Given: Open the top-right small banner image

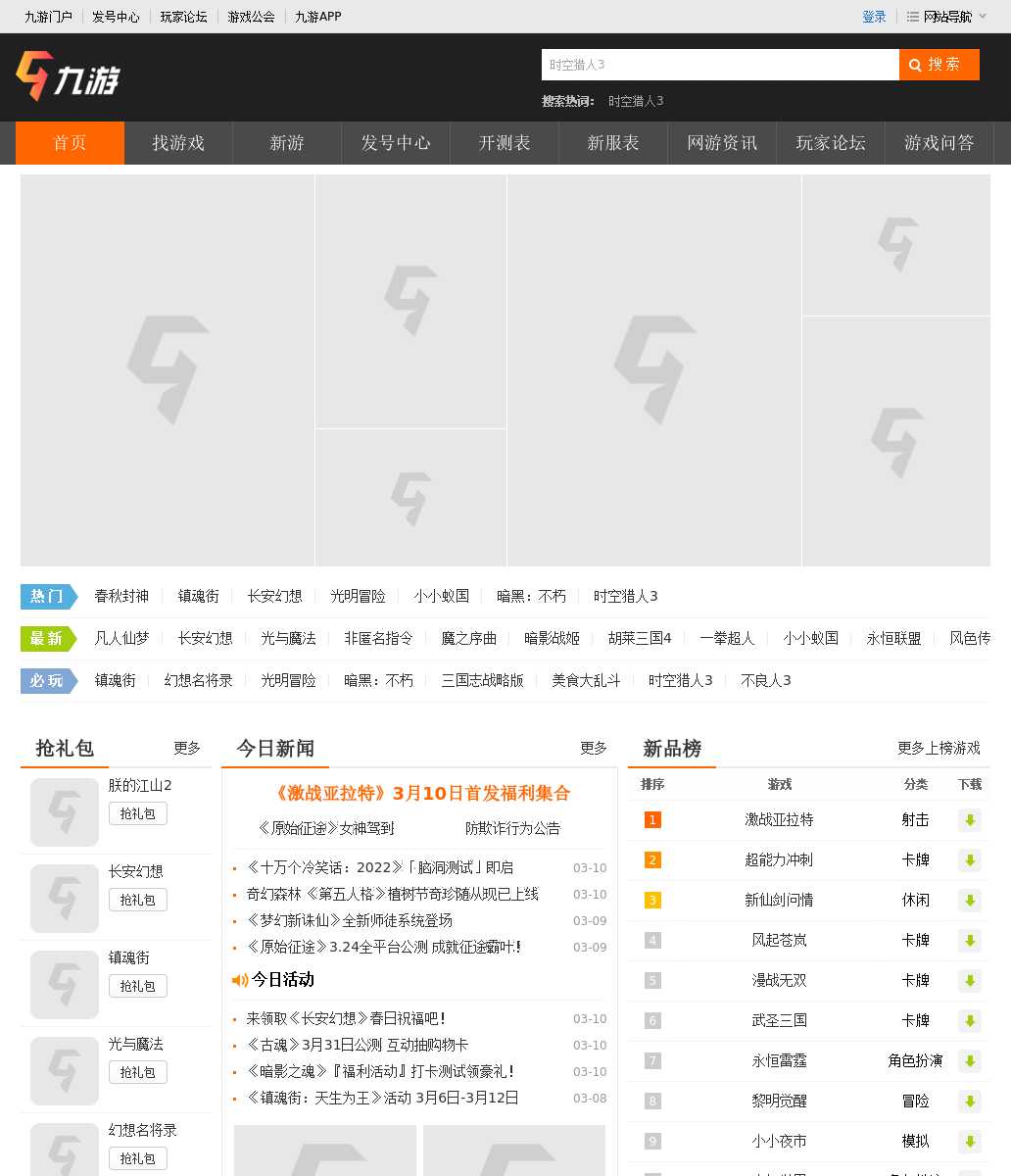Looking at the screenshot, I should 896,245.
